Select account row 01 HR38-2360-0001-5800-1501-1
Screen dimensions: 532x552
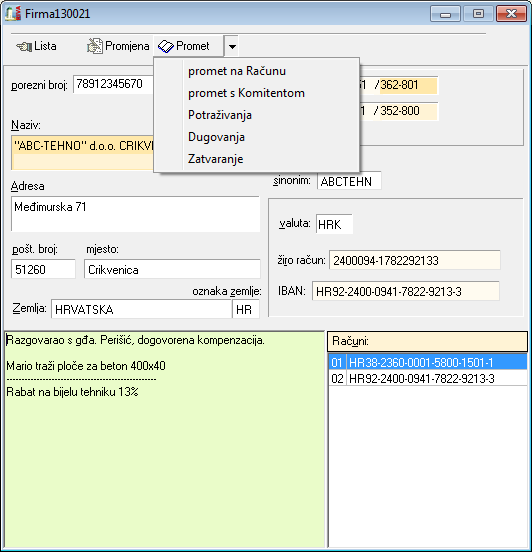(427, 362)
